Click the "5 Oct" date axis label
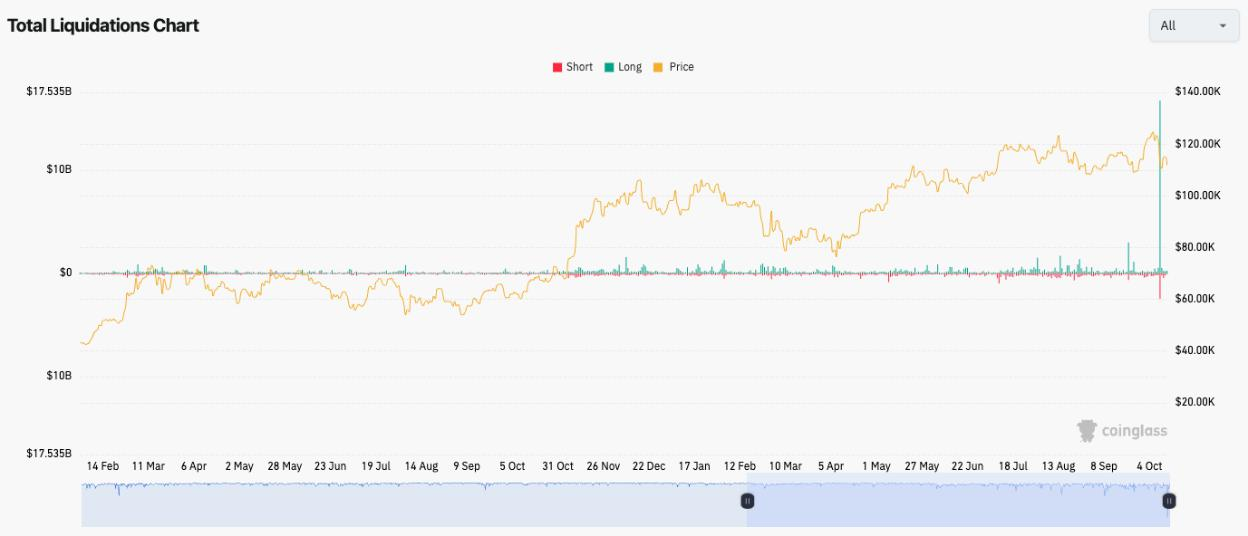This screenshot has width=1248, height=536. [513, 466]
